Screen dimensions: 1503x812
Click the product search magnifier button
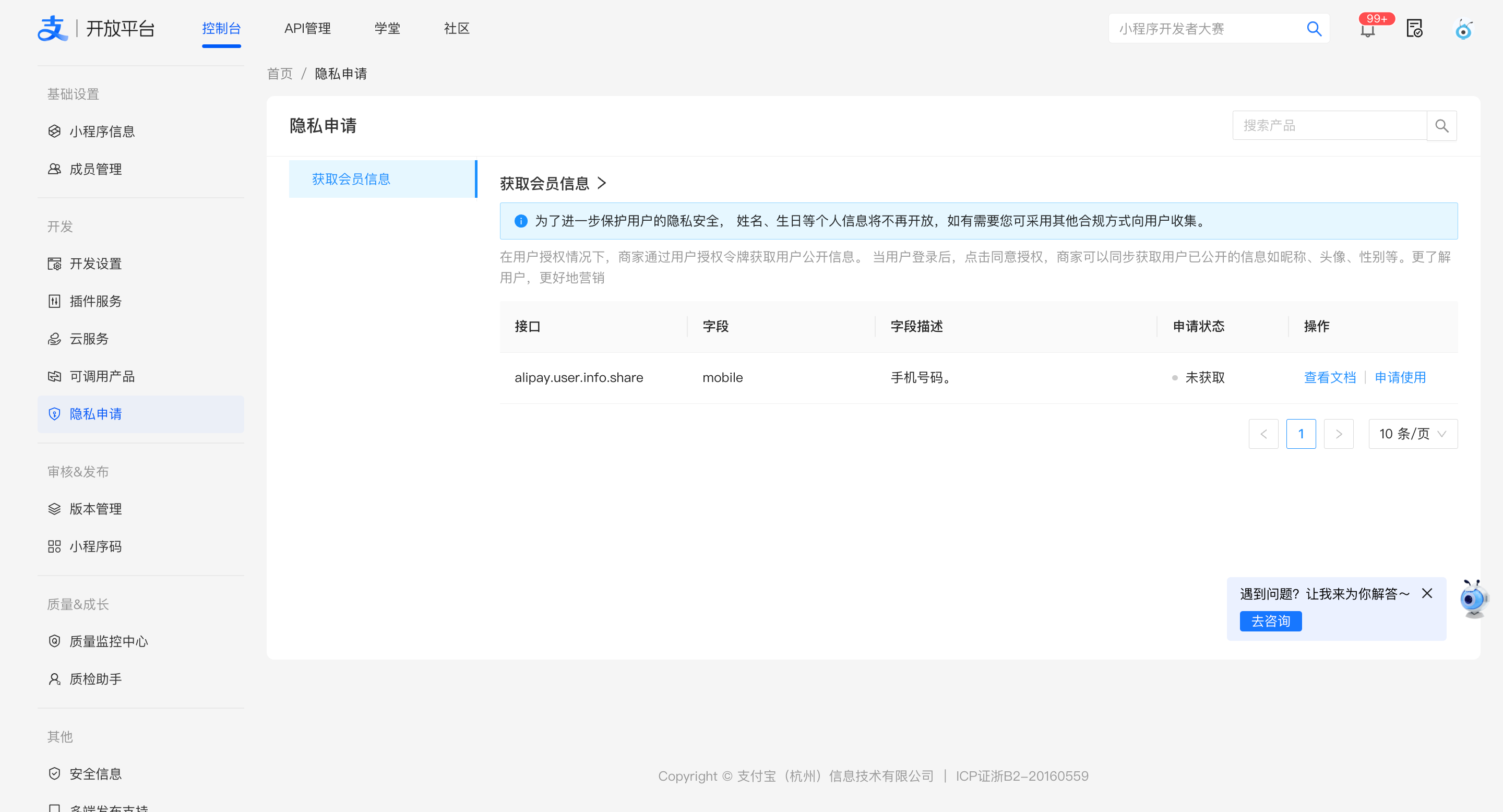click(x=1441, y=125)
